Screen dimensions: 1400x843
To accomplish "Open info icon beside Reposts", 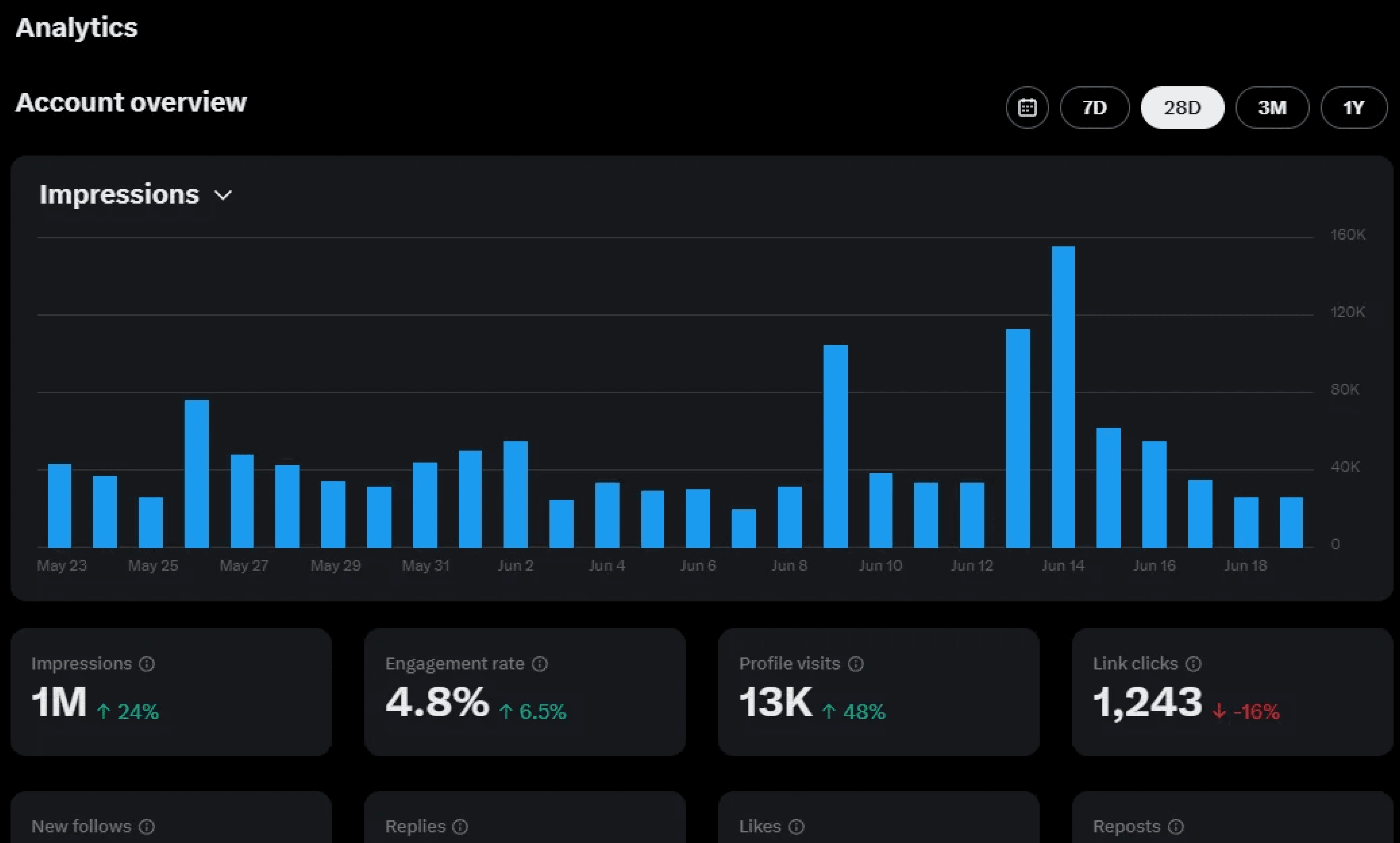I will pos(1176,827).
